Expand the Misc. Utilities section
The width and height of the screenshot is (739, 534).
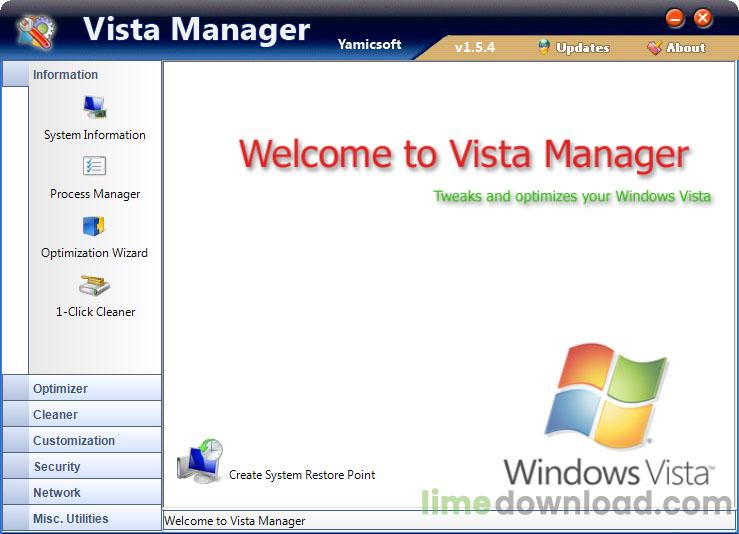tap(82, 518)
